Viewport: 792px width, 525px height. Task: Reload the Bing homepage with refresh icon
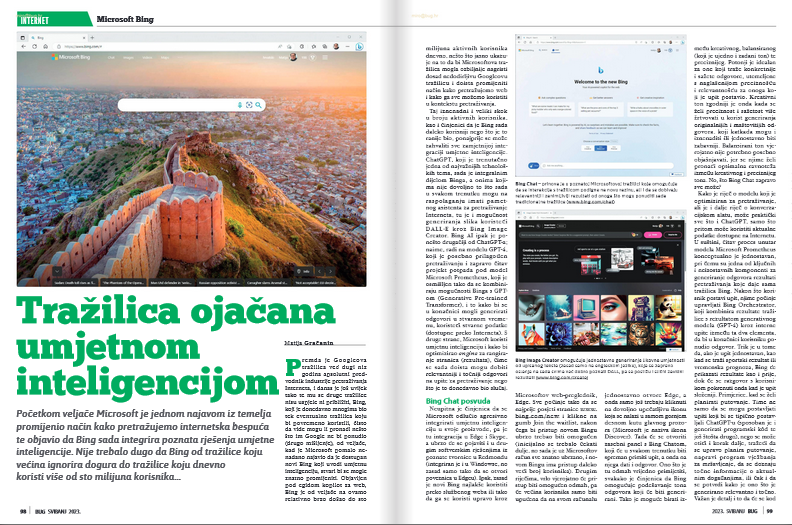point(34,46)
